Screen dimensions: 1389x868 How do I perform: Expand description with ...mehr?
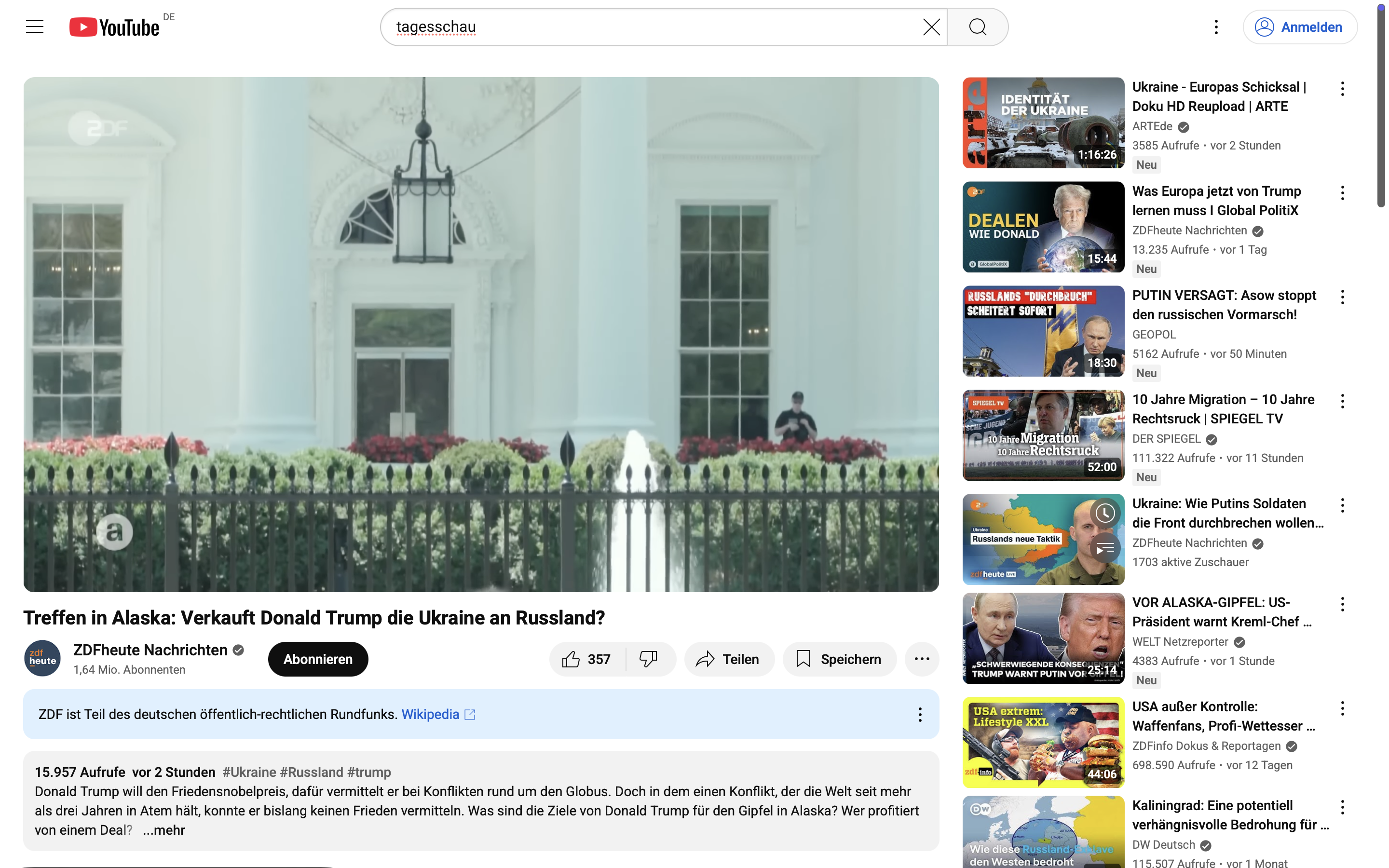164,830
